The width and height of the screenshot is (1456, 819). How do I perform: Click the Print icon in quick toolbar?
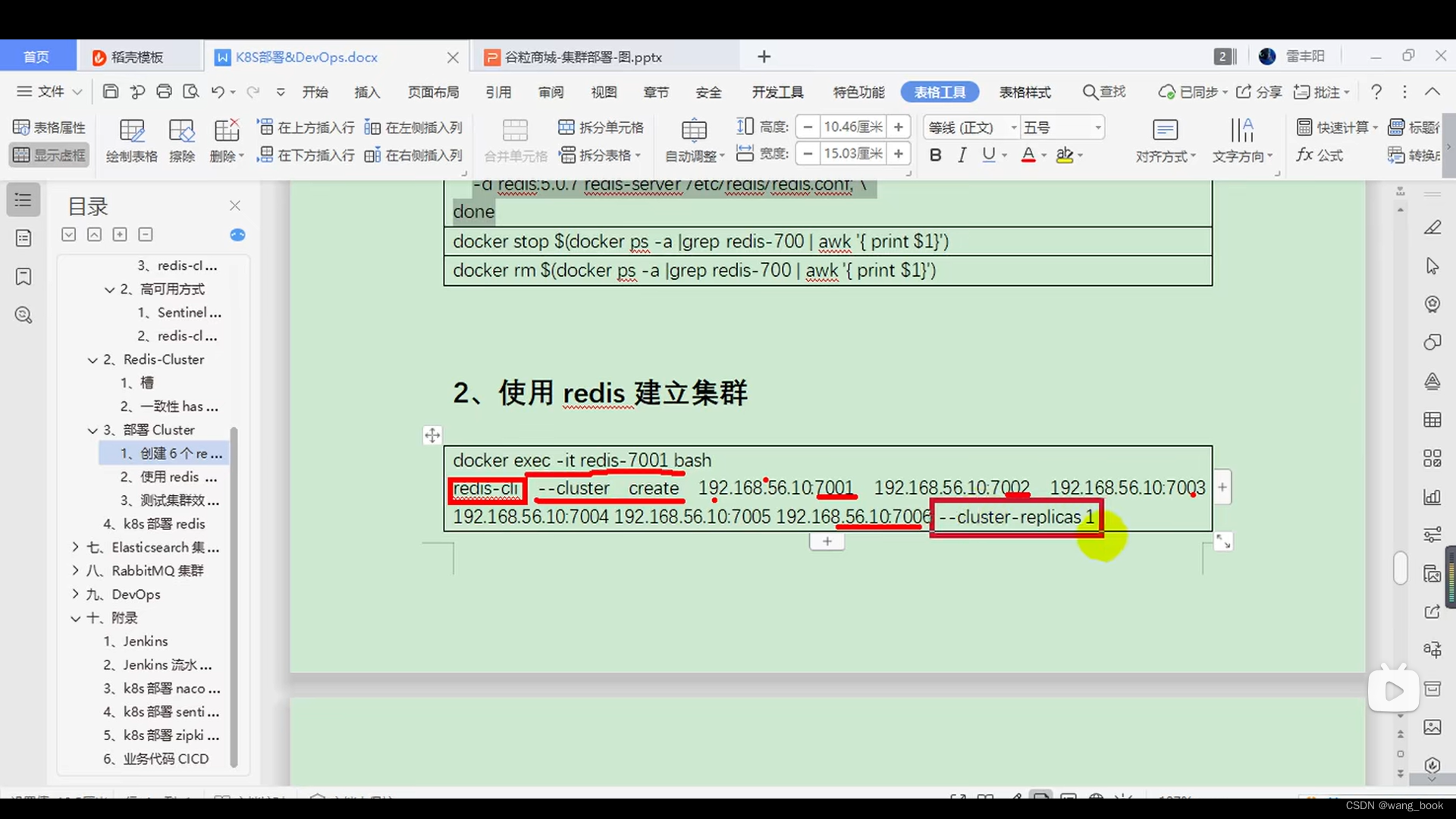pos(164,92)
